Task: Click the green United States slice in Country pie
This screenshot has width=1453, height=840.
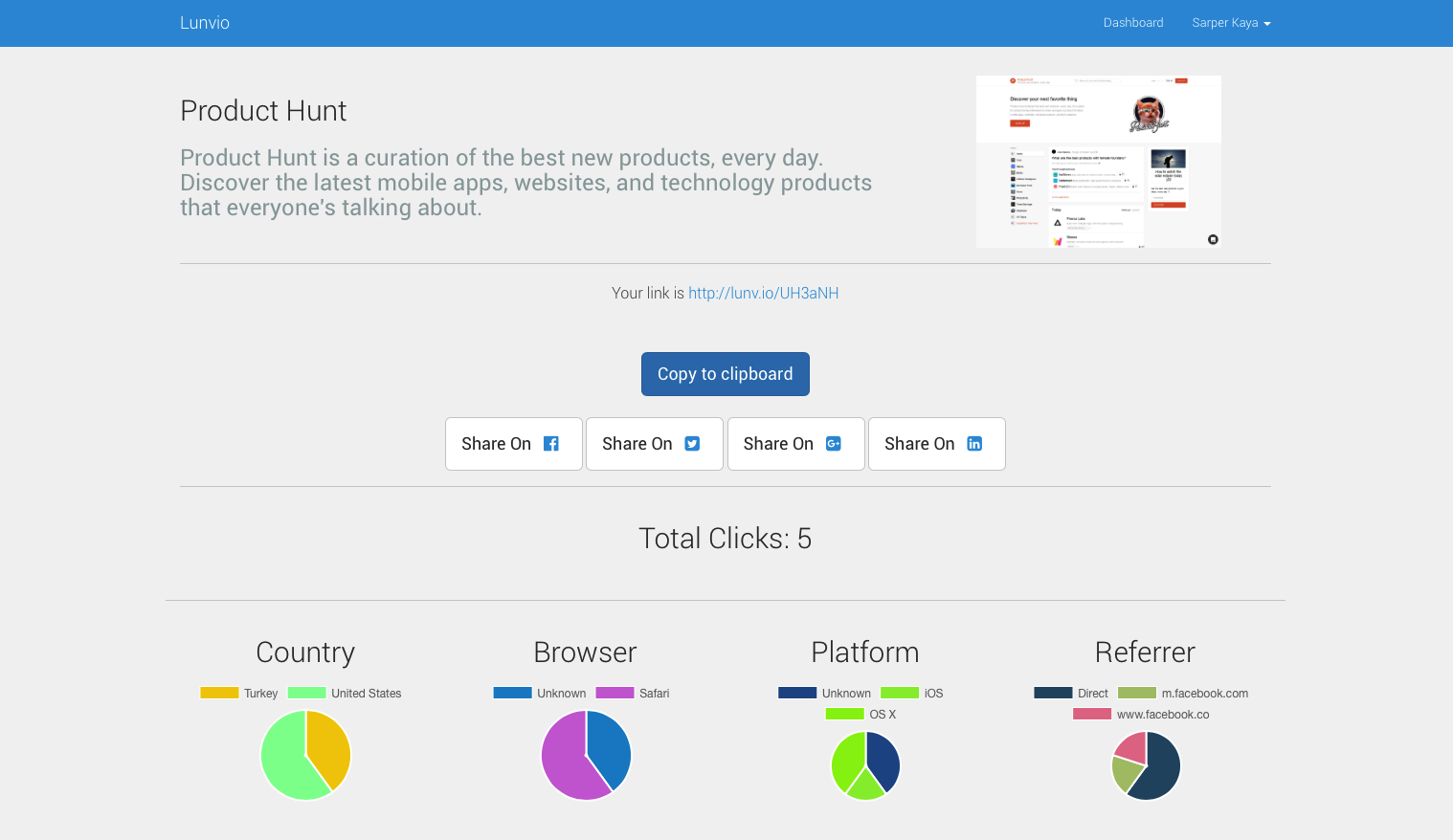Action: click(x=282, y=761)
